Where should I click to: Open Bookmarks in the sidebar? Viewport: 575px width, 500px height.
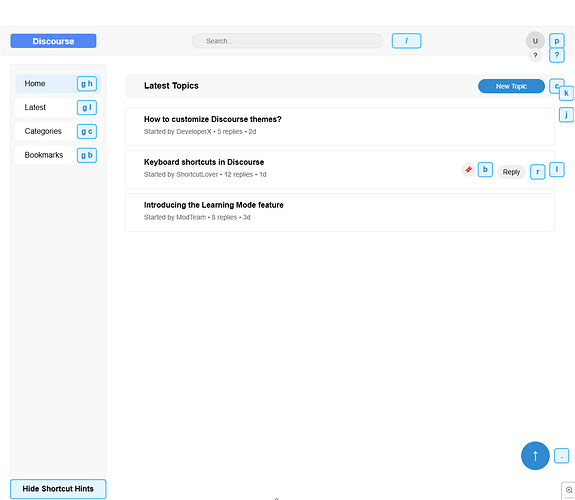point(58,155)
